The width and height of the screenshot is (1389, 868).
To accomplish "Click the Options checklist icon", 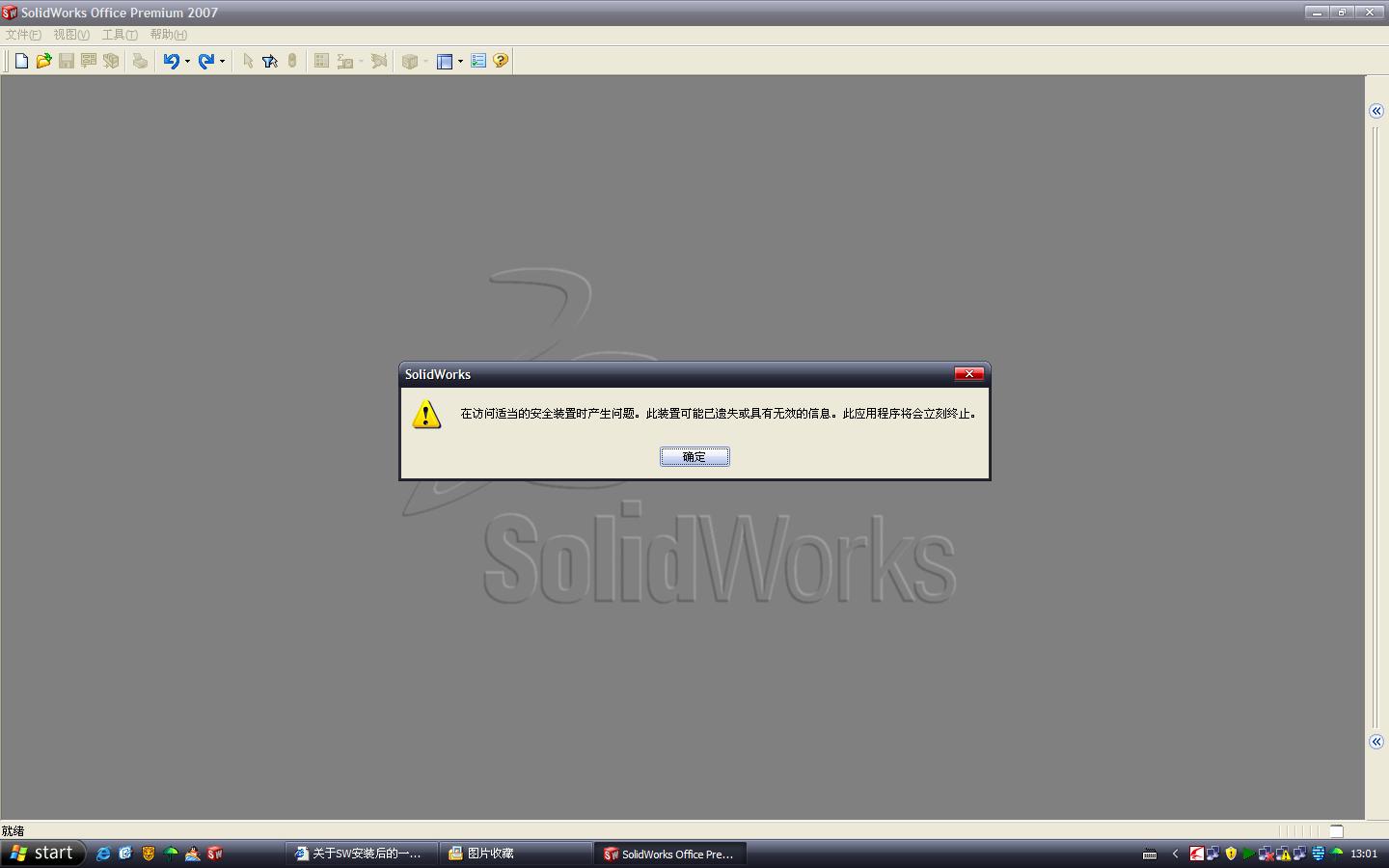I will click(x=478, y=61).
